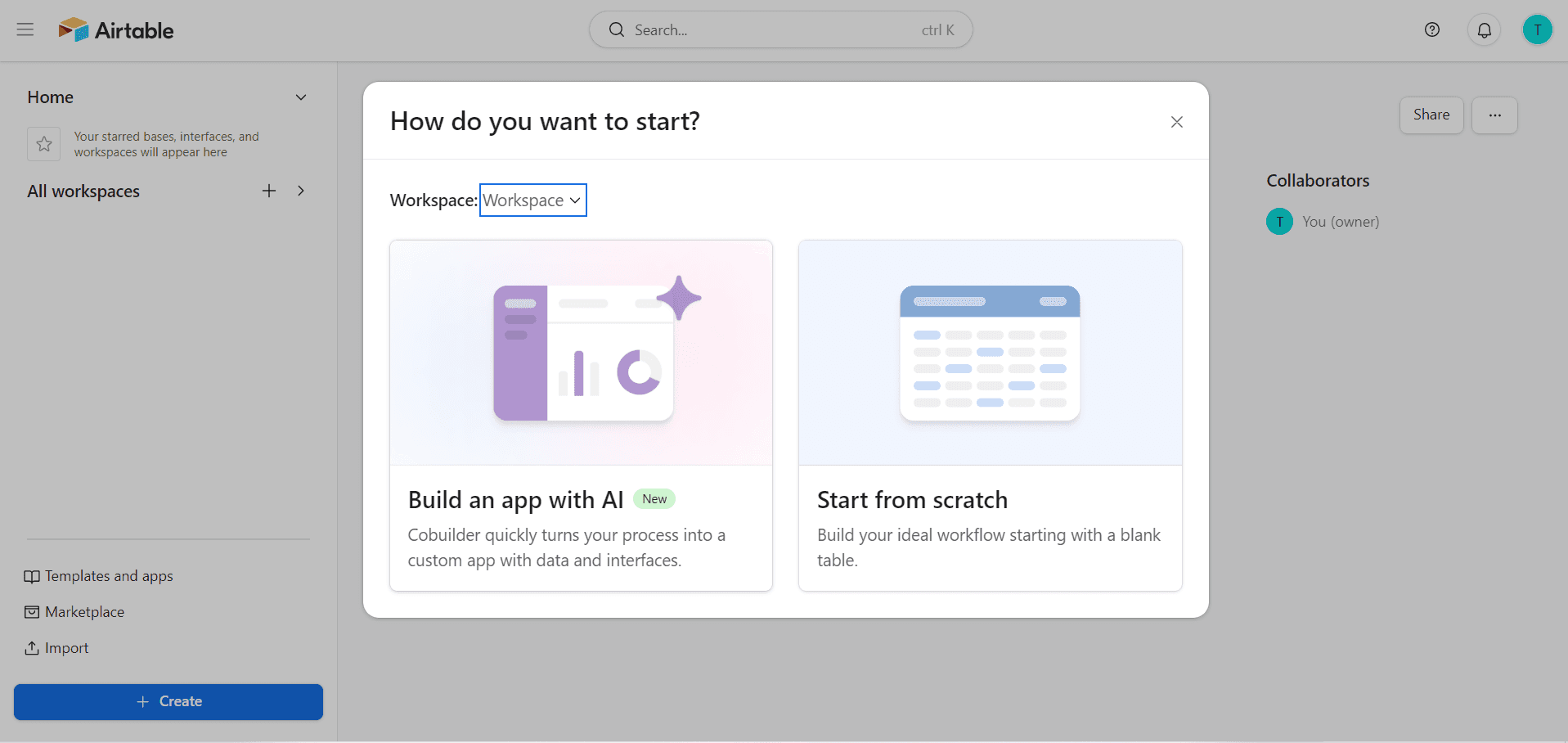Choose Start from scratch card
Image resolution: width=1568 pixels, height=743 pixels.
[x=991, y=416]
